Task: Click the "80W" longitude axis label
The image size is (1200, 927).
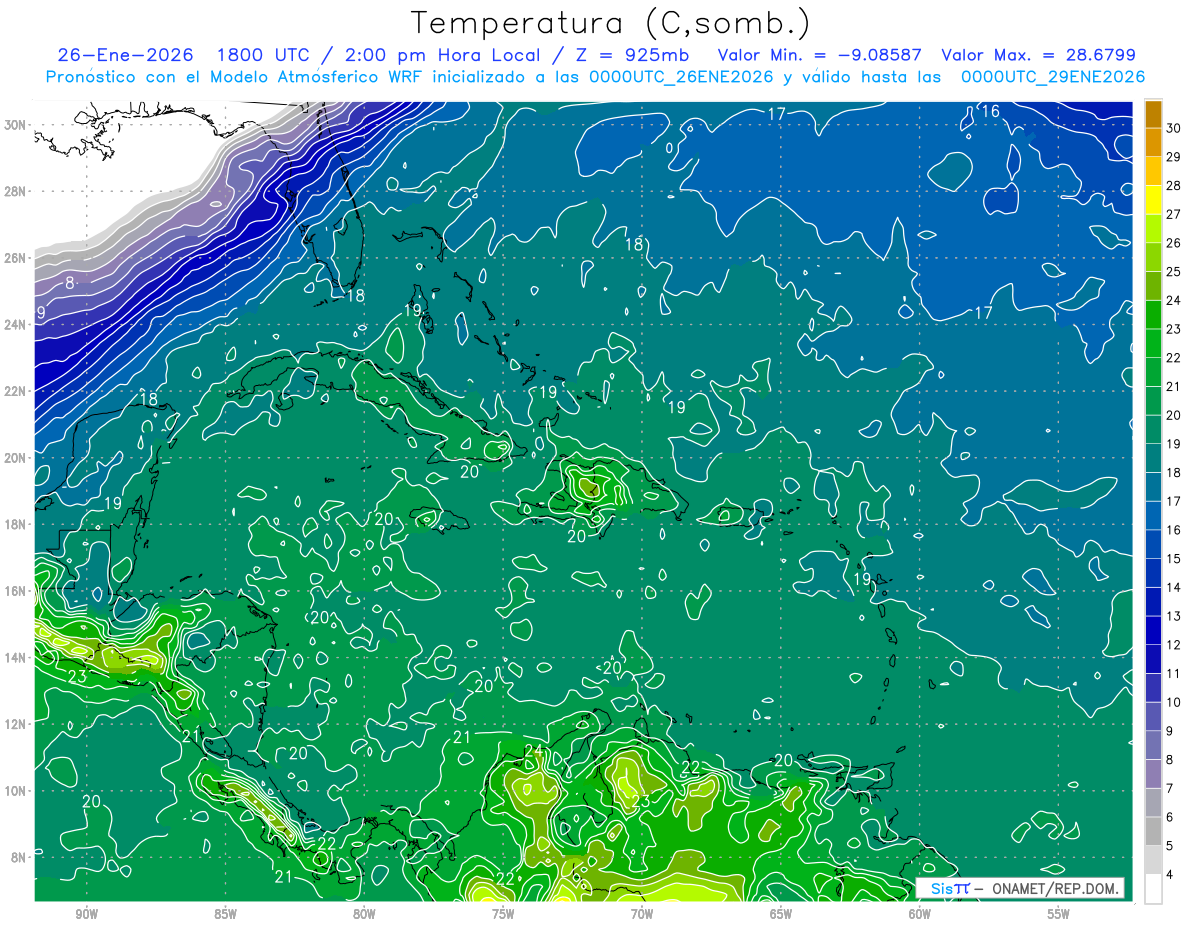Action: point(364,914)
